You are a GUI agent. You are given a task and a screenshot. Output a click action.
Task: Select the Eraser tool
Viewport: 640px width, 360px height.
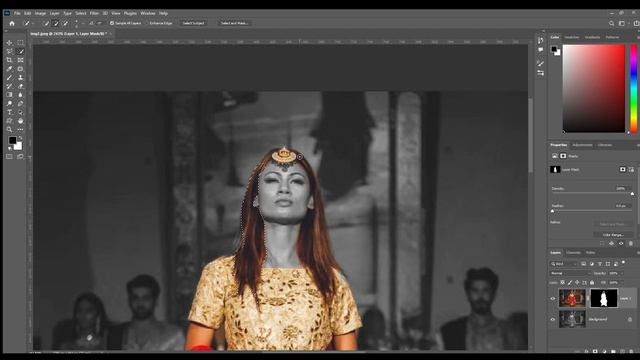point(20,86)
